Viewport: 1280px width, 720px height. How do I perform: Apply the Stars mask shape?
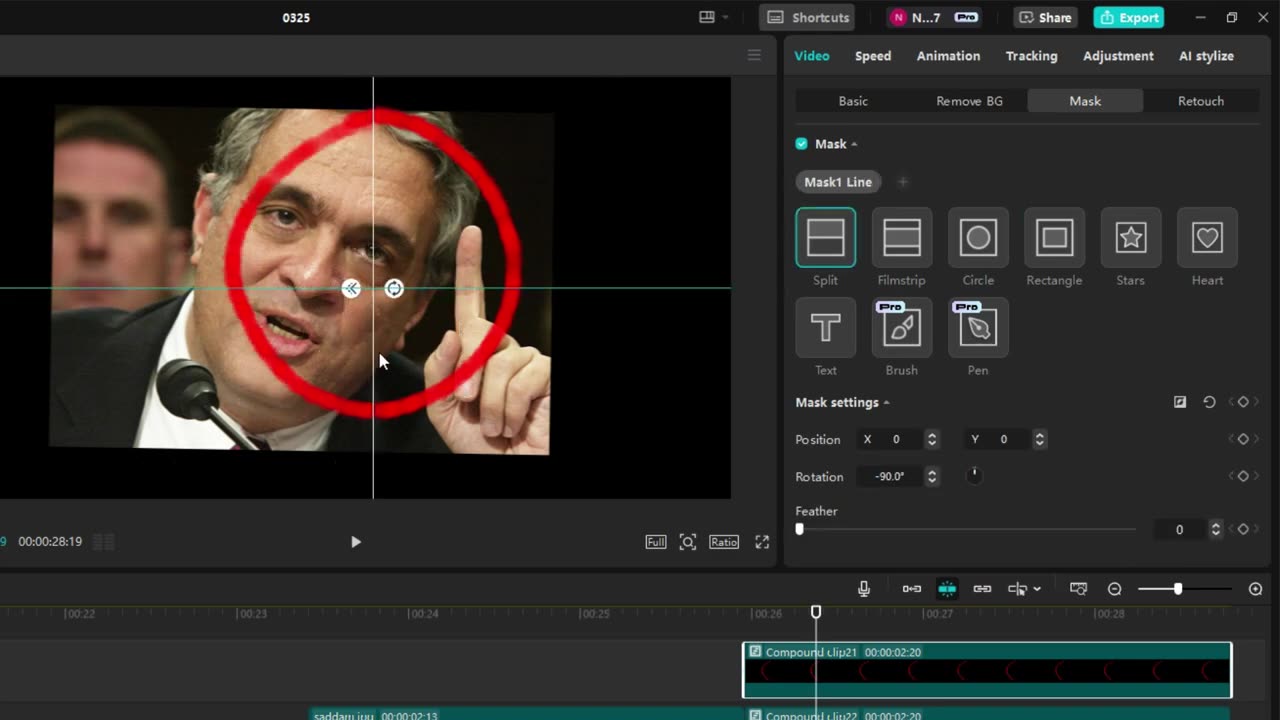click(1131, 238)
